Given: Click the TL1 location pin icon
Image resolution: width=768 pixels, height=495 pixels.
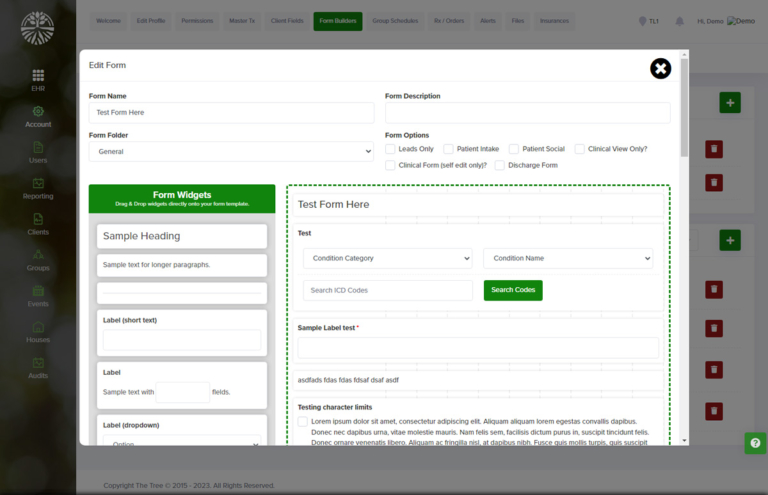Looking at the screenshot, I should 642,21.
